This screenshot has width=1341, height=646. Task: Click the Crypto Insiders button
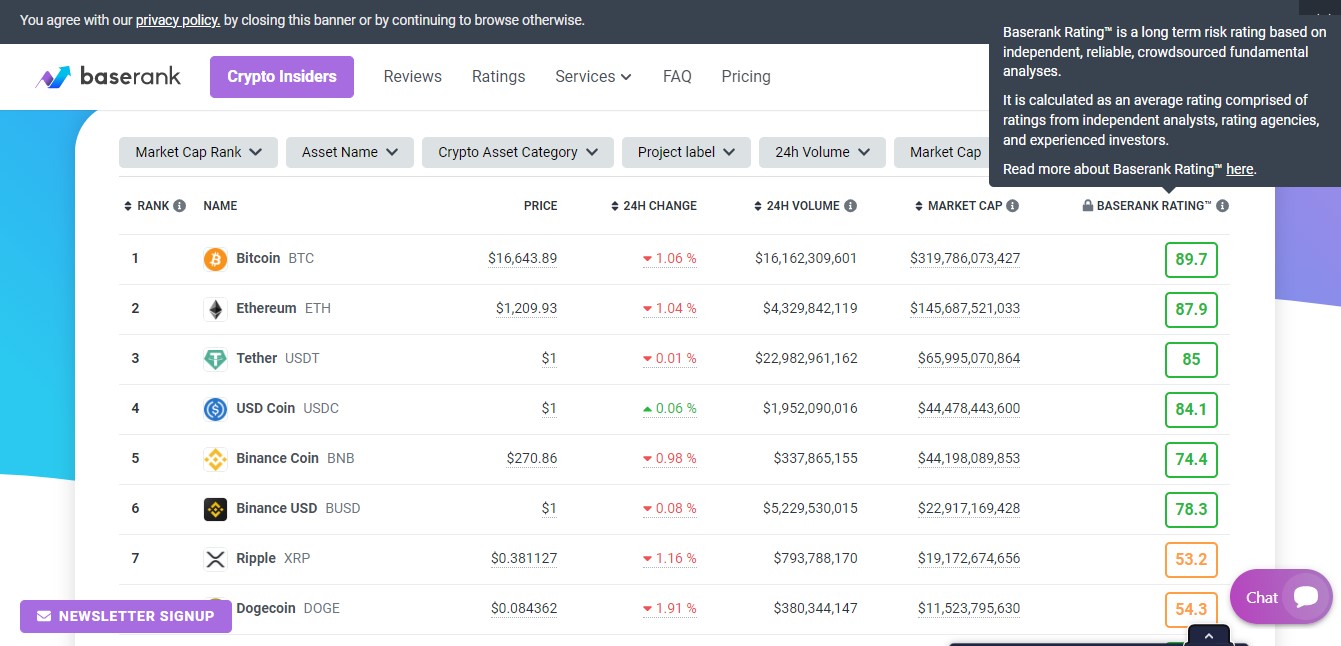(x=282, y=77)
